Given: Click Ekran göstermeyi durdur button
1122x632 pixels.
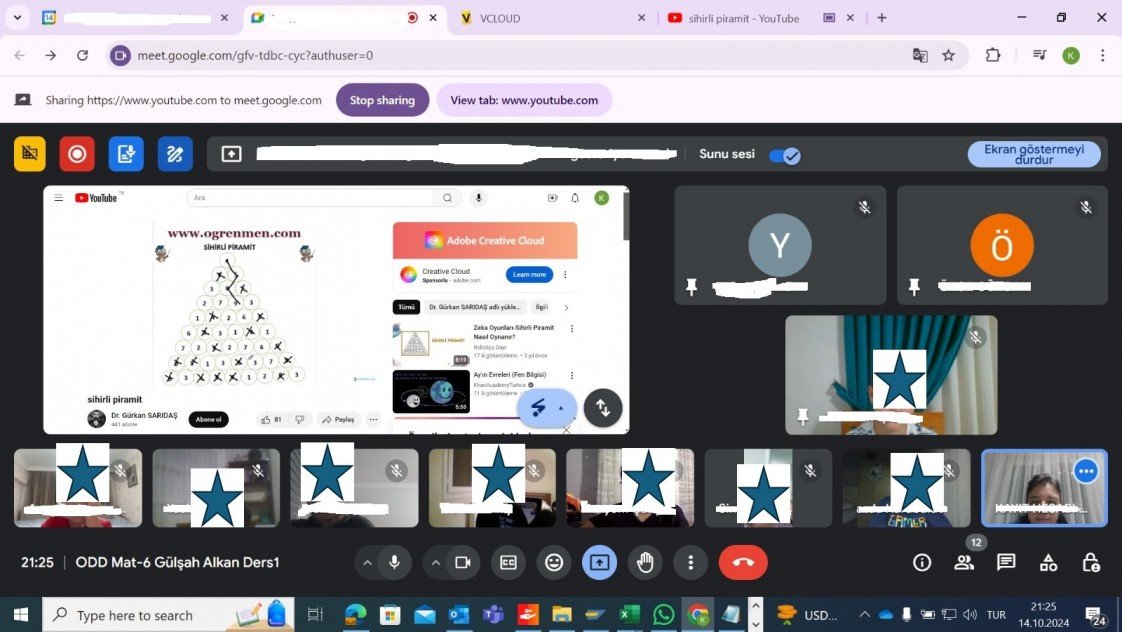Looking at the screenshot, I should click(x=1034, y=154).
